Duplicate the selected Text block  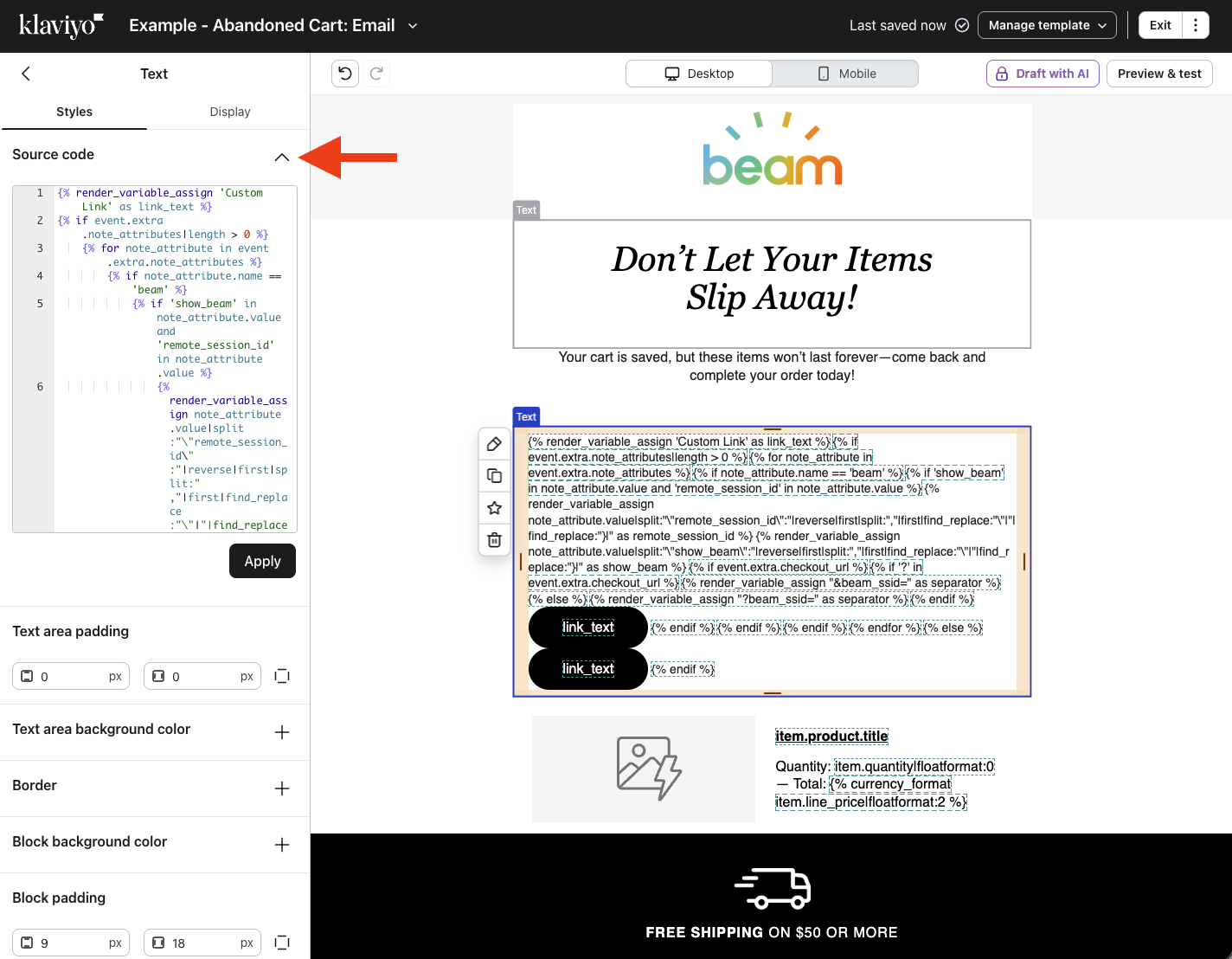tap(494, 476)
